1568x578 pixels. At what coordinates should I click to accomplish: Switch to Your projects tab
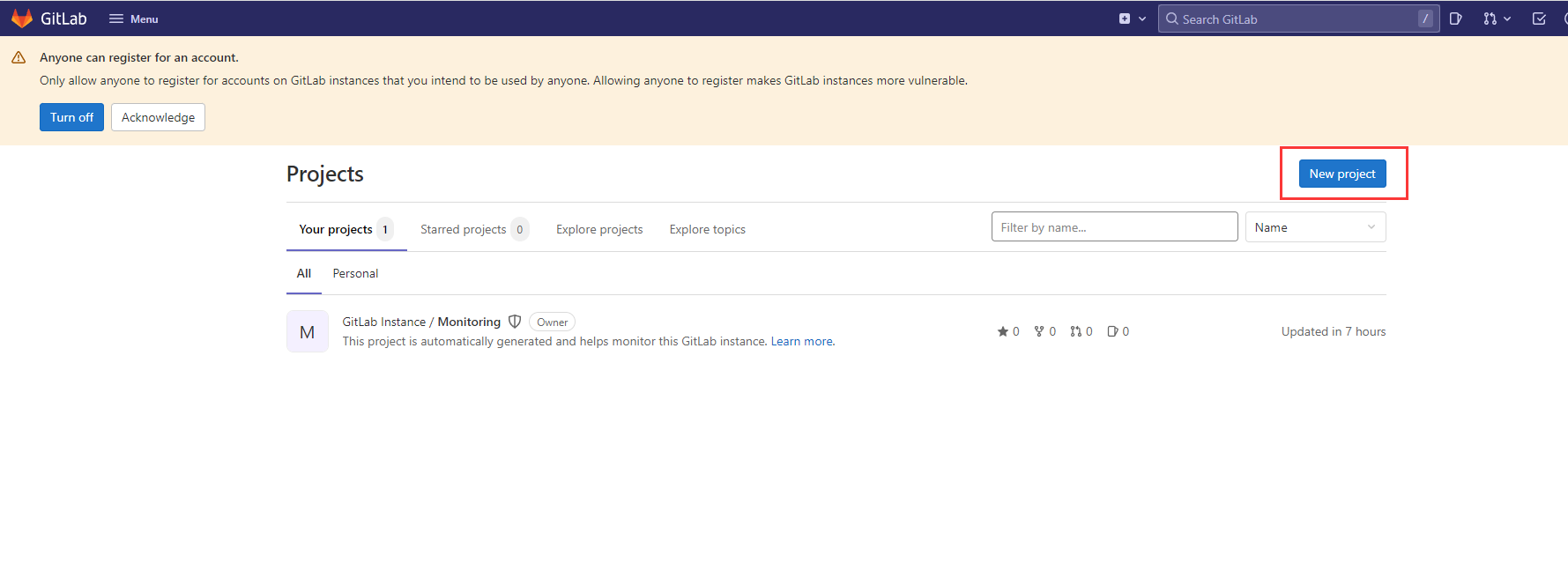pos(346,229)
